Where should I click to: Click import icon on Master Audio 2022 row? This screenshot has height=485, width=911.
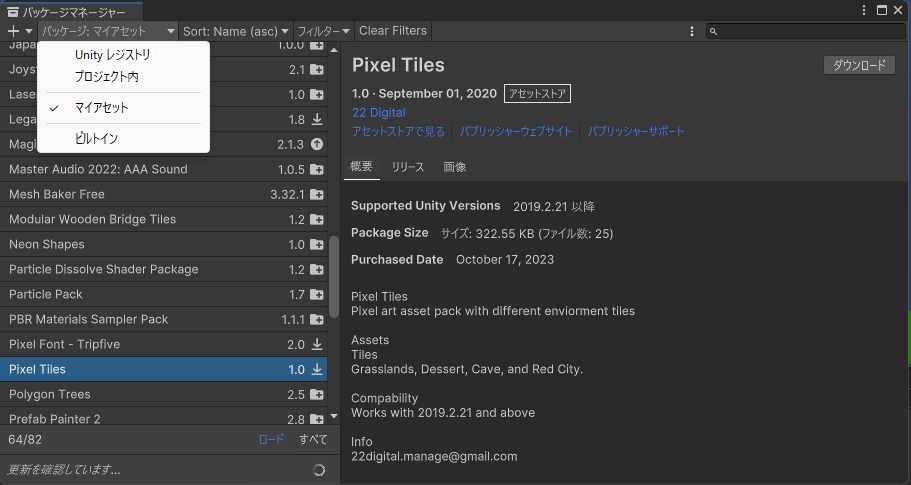[x=317, y=170]
